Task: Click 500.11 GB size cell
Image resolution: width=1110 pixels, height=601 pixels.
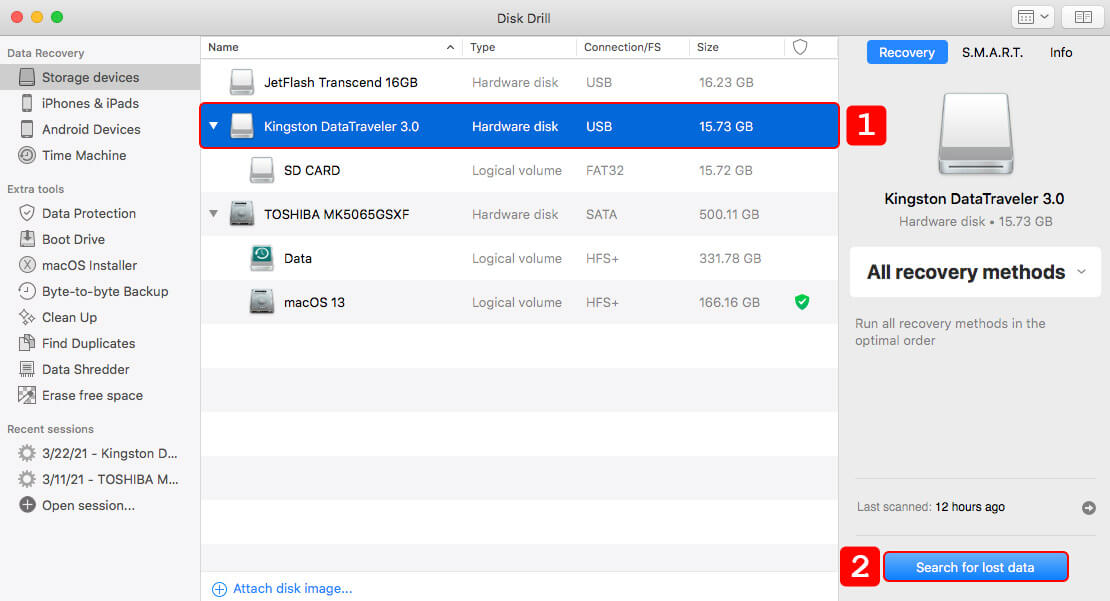Action: (x=729, y=214)
